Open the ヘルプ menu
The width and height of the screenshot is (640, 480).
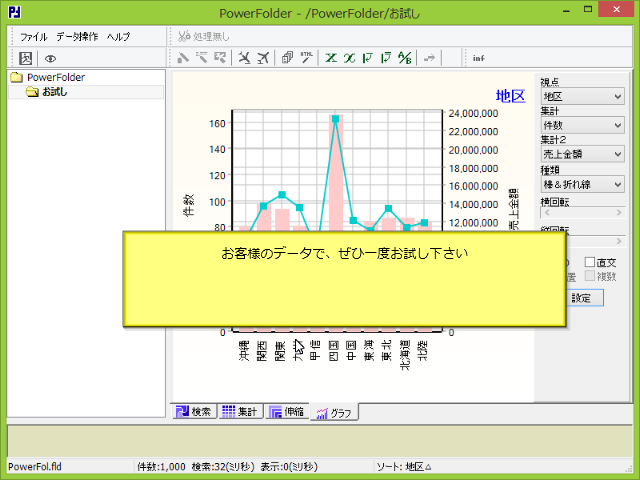coord(119,37)
